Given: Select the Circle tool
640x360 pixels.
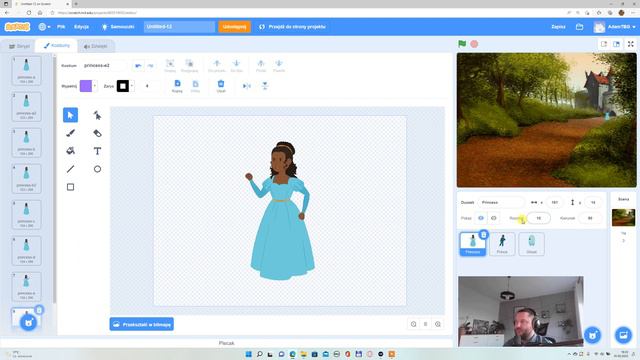Looking at the screenshot, I should click(97, 169).
